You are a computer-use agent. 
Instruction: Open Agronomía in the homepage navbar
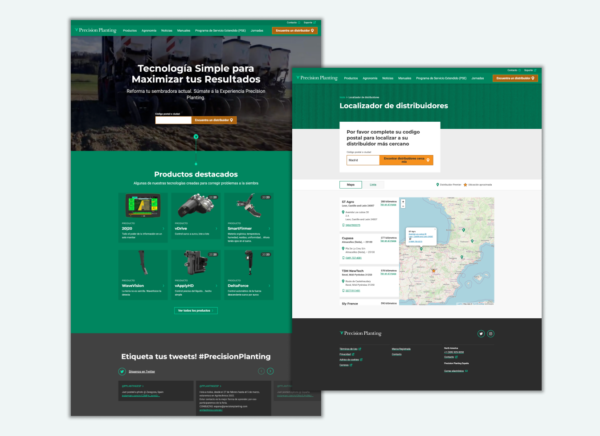(149, 31)
